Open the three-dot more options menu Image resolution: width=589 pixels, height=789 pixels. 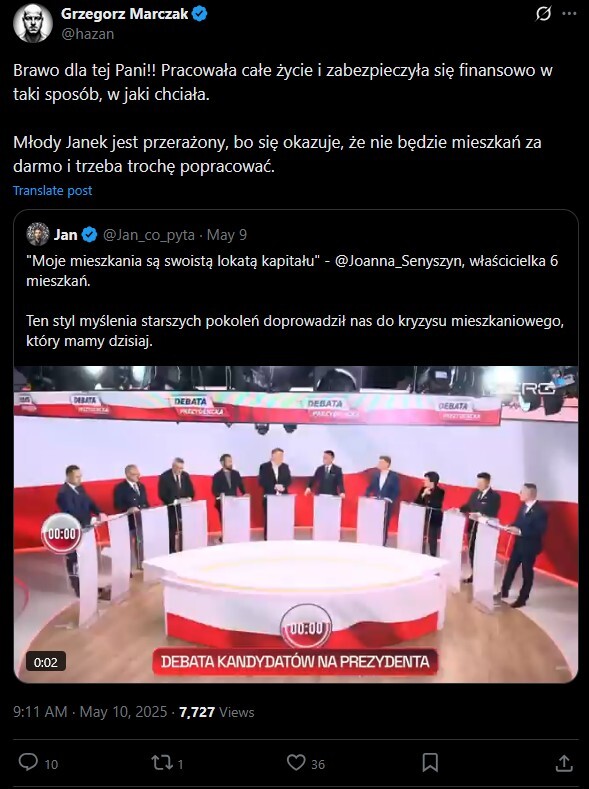[569, 14]
